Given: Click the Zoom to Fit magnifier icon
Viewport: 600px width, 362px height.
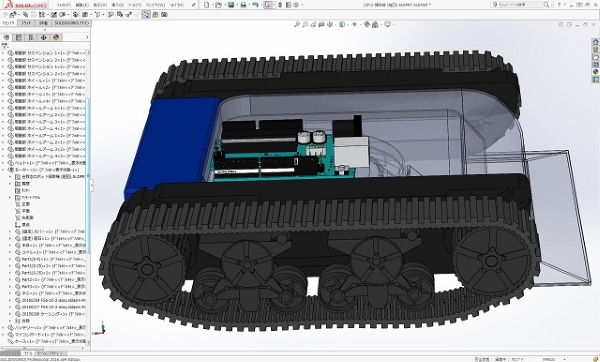Looking at the screenshot, I should coord(297,24).
